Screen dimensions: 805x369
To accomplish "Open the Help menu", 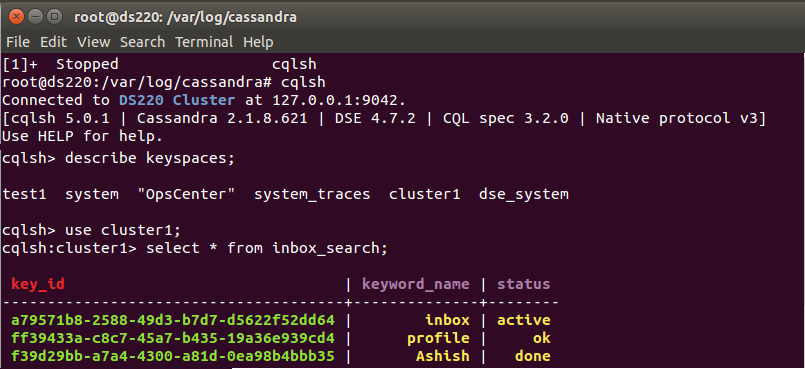I will (x=258, y=42).
